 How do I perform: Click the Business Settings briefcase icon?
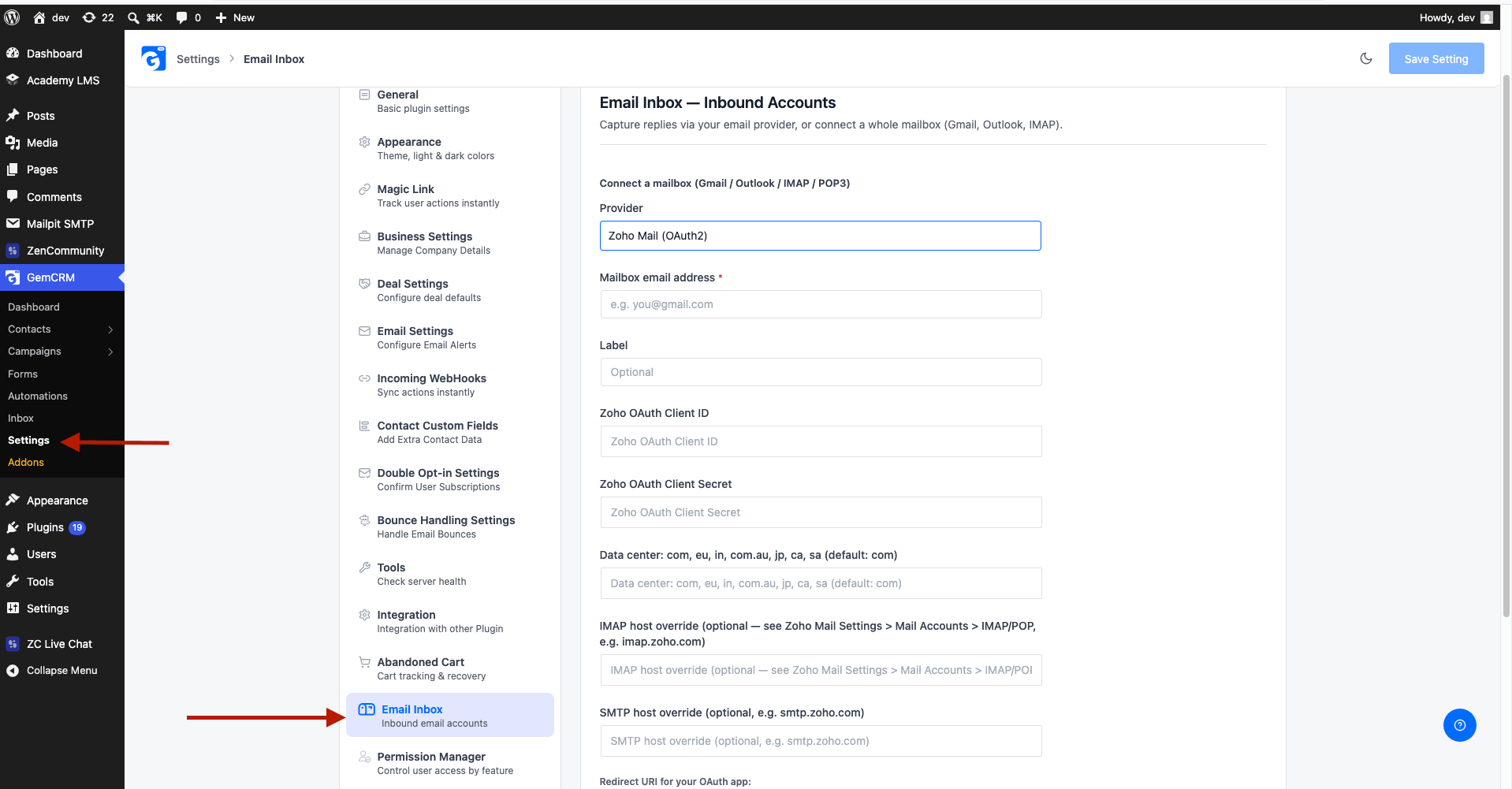pos(364,236)
